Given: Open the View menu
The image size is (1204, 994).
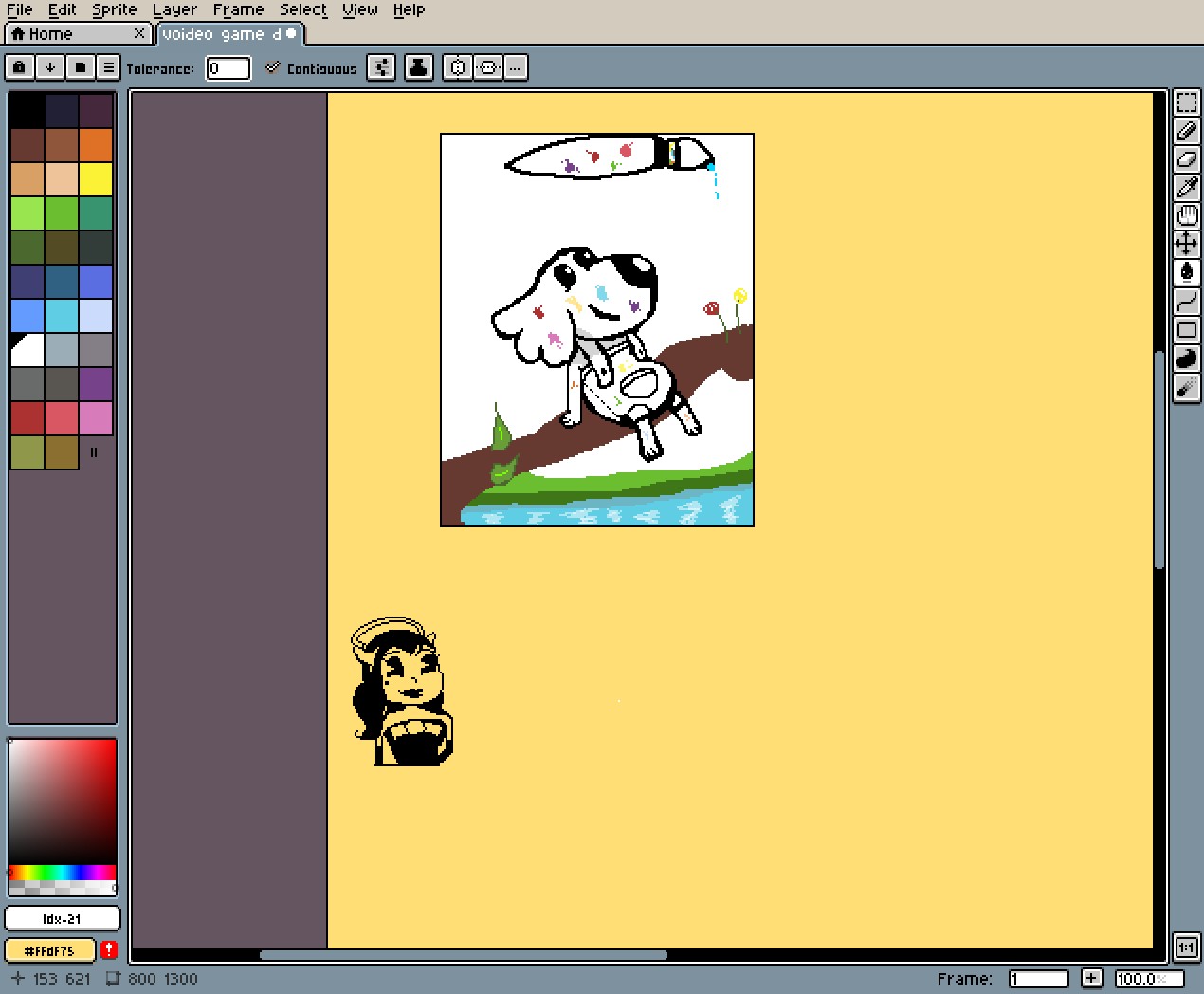Looking at the screenshot, I should [359, 9].
